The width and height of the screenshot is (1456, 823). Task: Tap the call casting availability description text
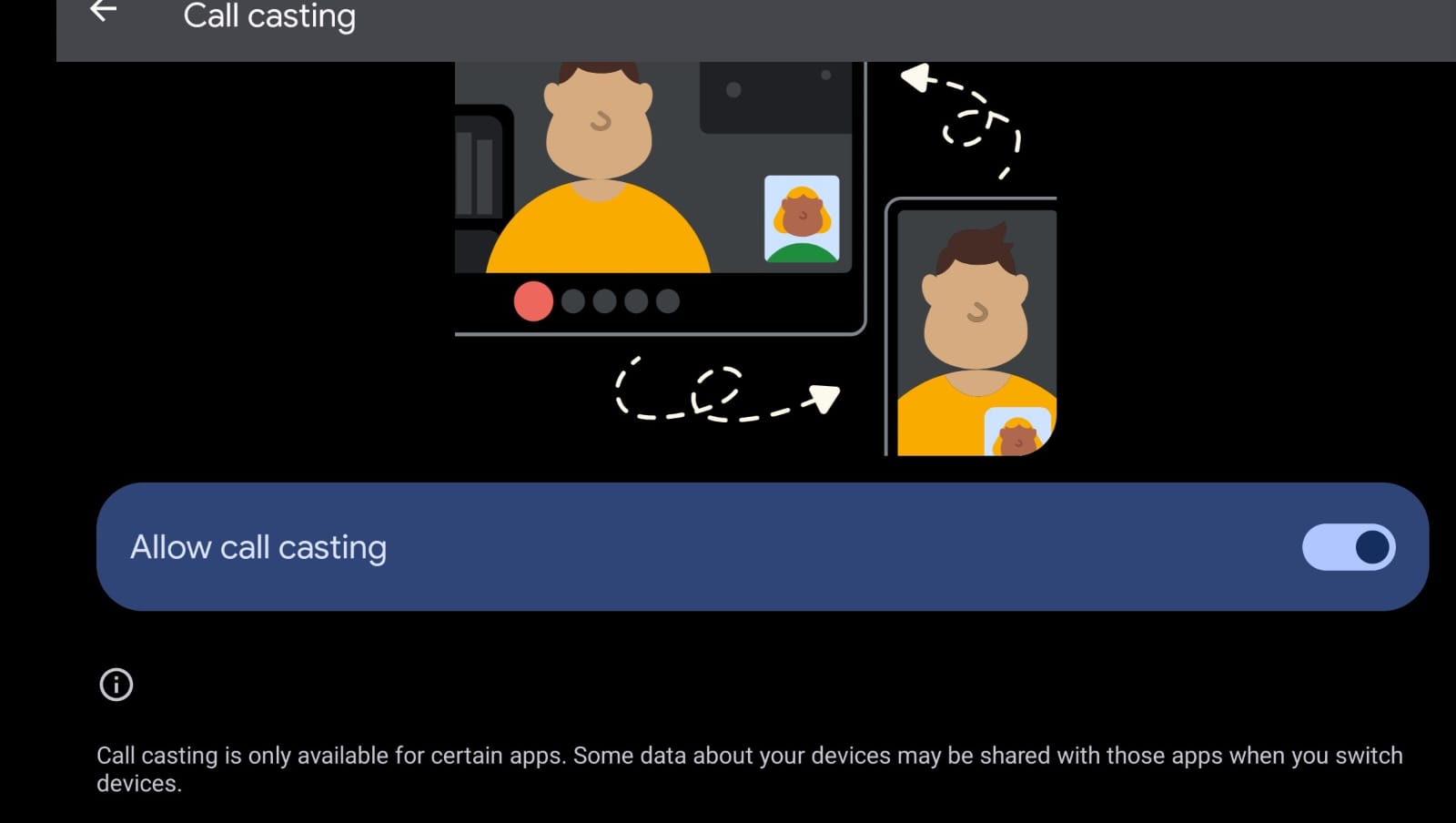(750, 768)
